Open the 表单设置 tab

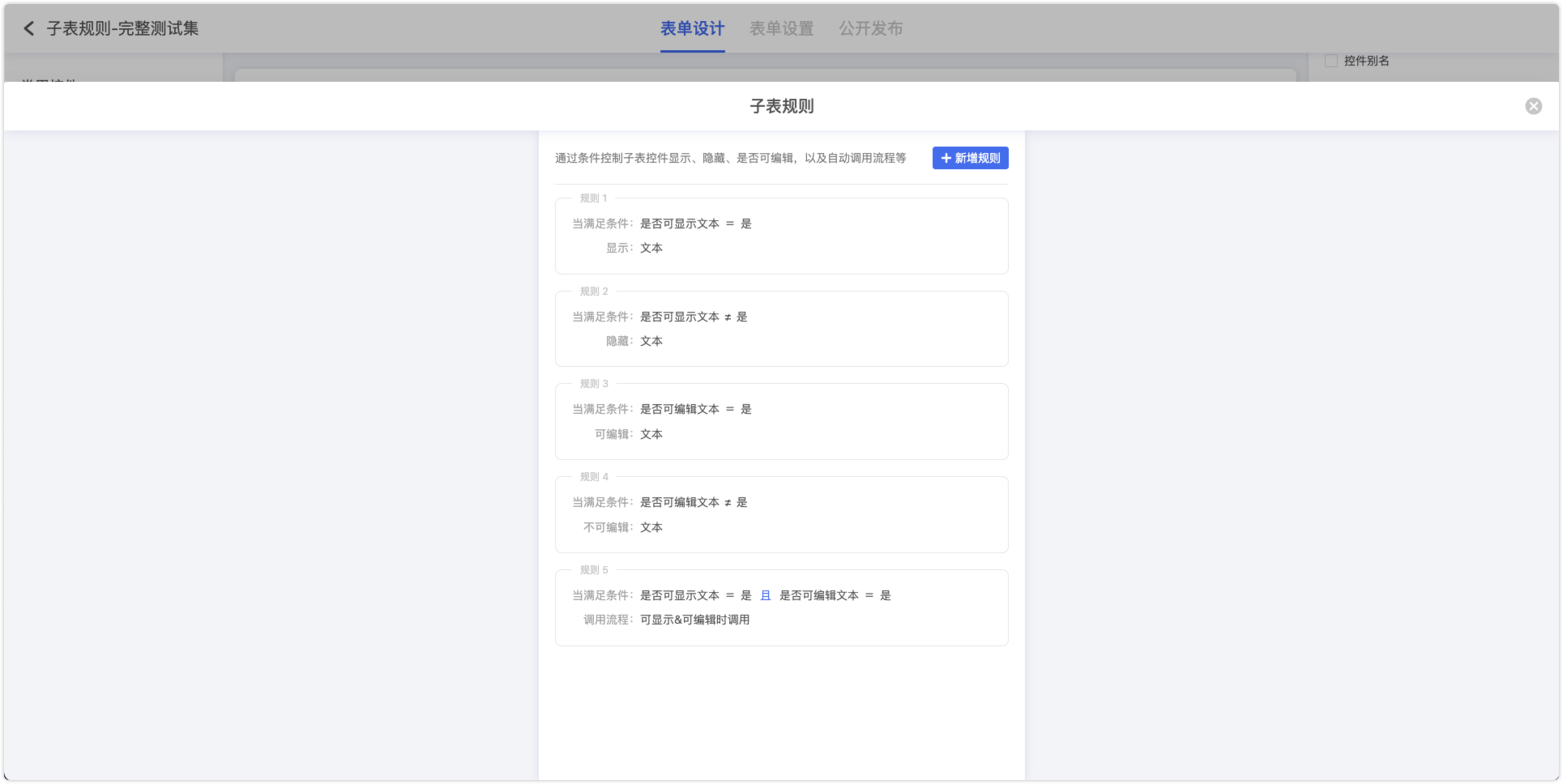point(781,28)
